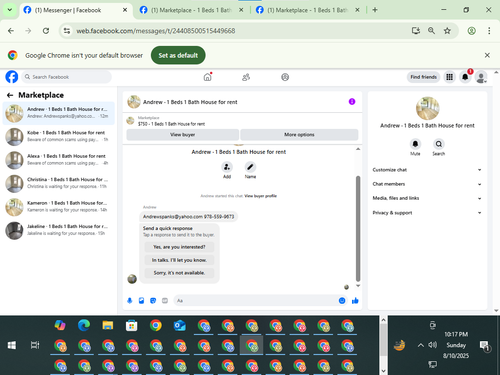Mute the Andrew conversation
Screen dimensions: 500x375
pos(415,144)
